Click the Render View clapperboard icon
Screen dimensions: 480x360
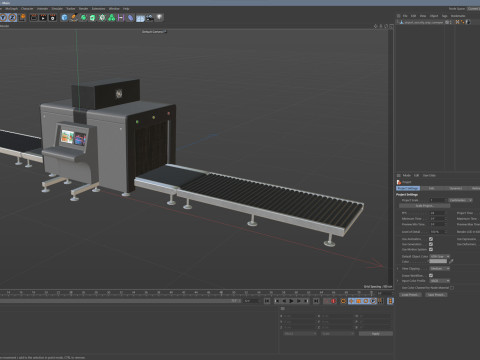(34, 18)
